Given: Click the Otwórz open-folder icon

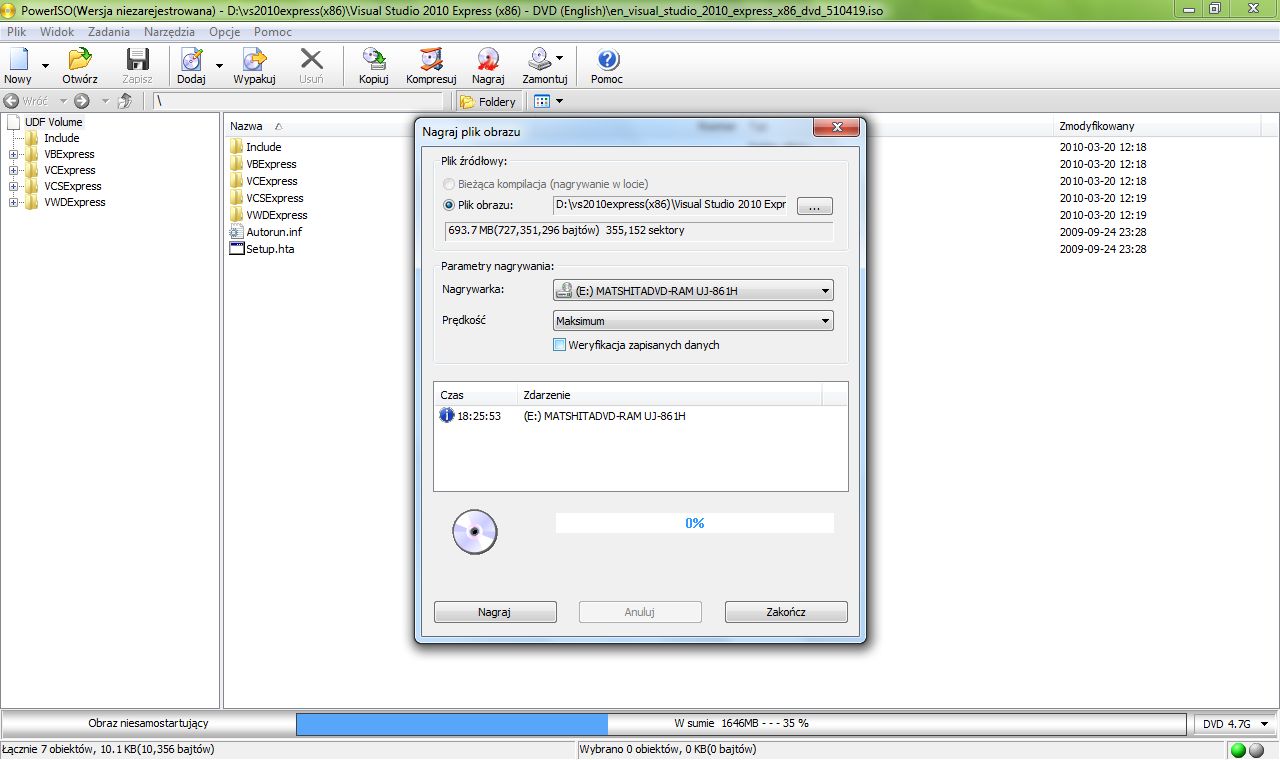Looking at the screenshot, I should click(x=79, y=60).
